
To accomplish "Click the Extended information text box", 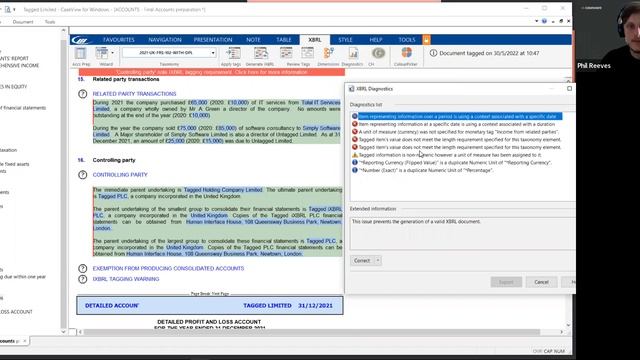I will pos(463,233).
